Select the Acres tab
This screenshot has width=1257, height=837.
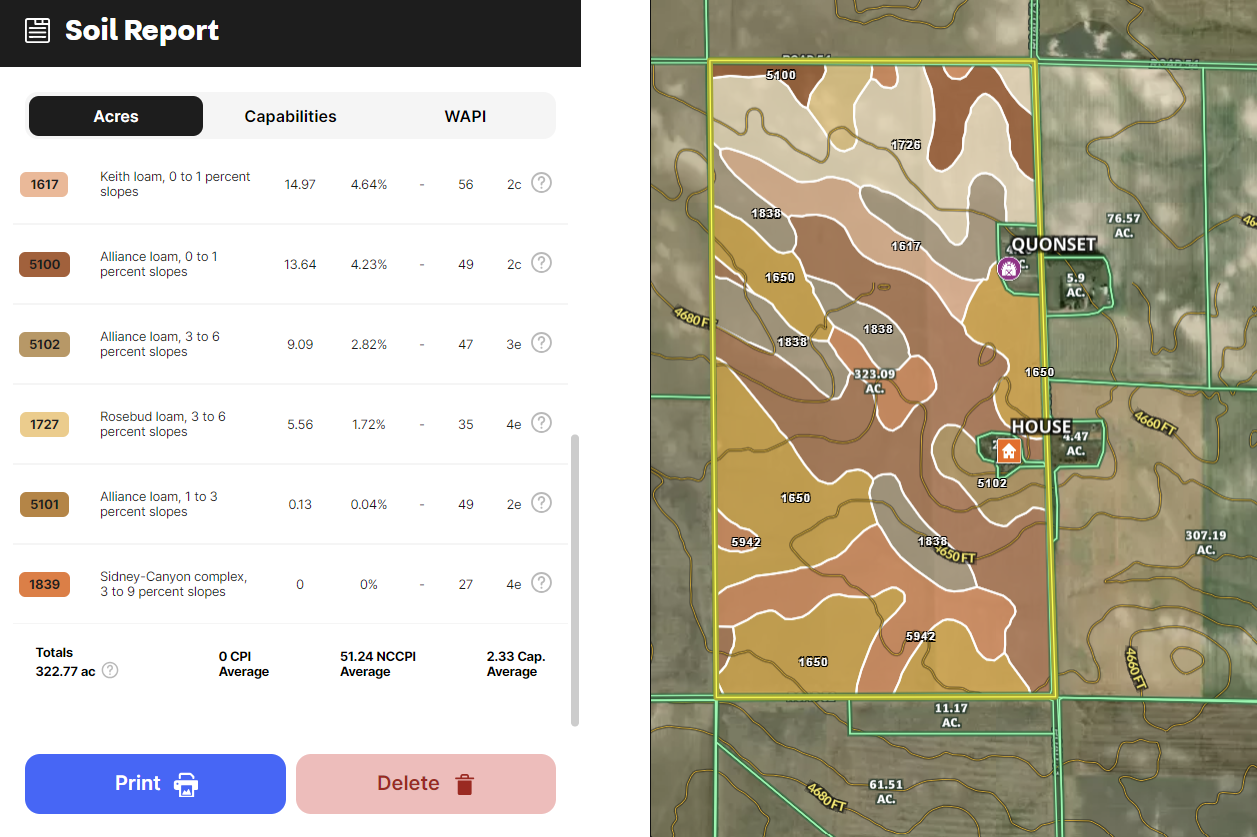coord(116,116)
